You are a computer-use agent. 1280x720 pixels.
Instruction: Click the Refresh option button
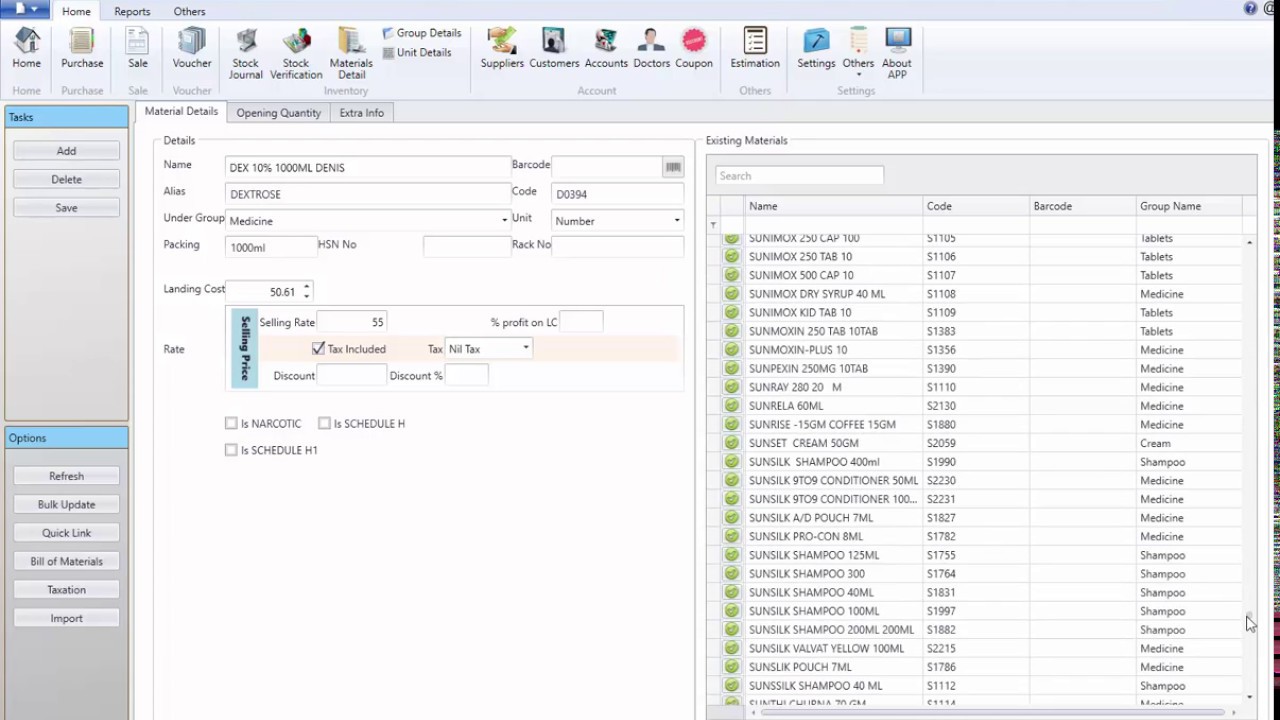coord(66,476)
